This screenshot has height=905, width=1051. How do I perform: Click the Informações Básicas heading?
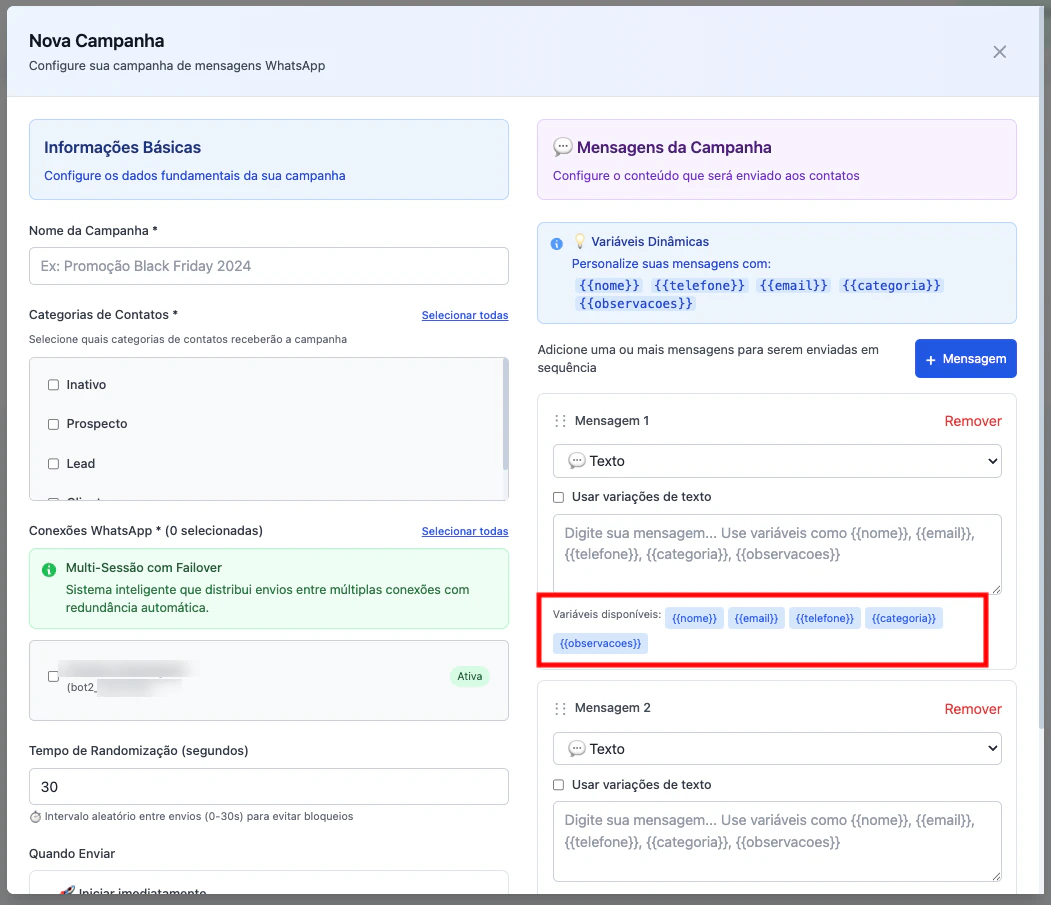click(x=123, y=147)
